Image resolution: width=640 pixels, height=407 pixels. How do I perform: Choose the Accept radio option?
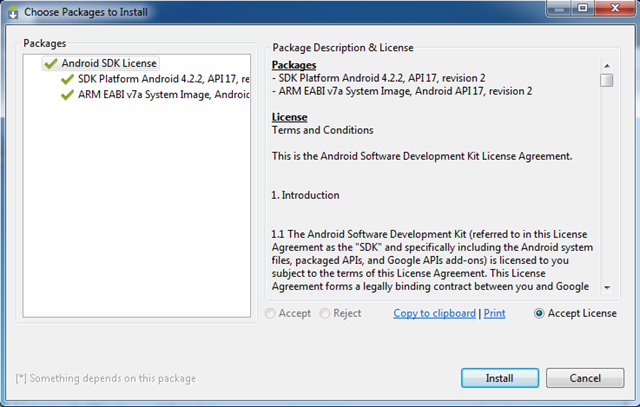tap(270, 313)
